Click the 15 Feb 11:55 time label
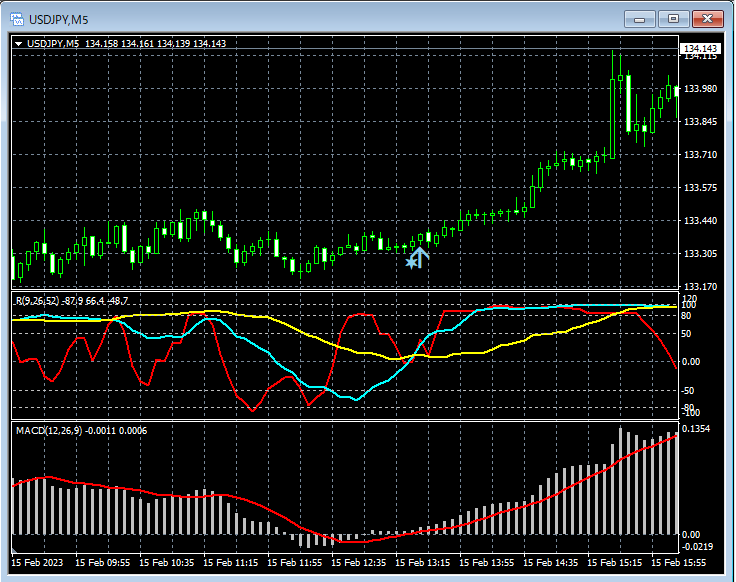Screen dimensions: 736x582 point(294,562)
